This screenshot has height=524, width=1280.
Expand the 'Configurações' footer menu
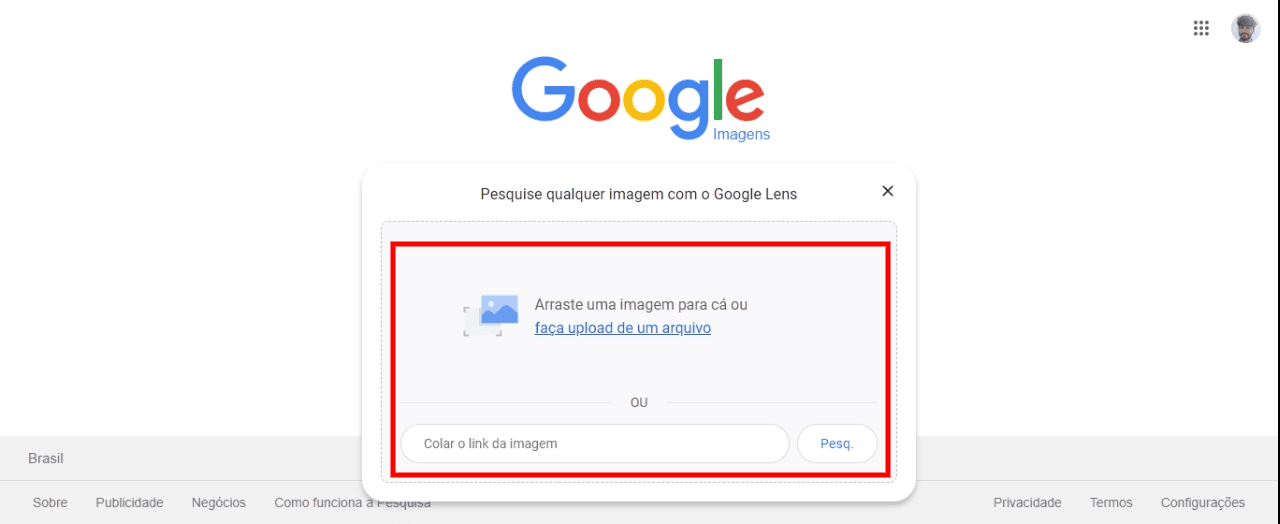coord(1203,503)
